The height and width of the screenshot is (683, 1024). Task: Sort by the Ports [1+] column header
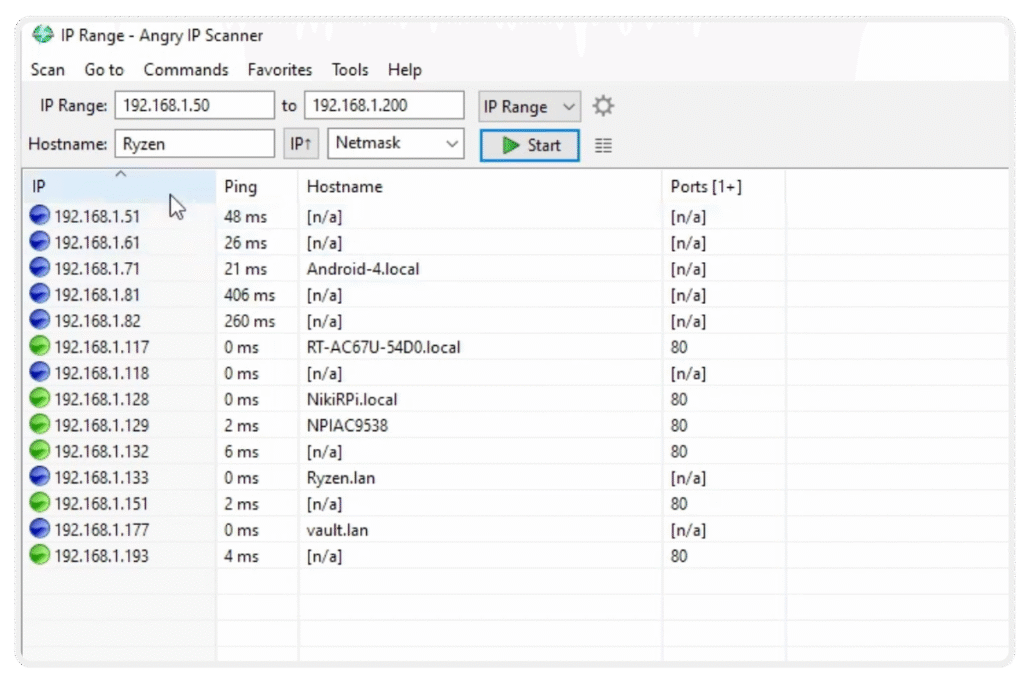coord(724,187)
